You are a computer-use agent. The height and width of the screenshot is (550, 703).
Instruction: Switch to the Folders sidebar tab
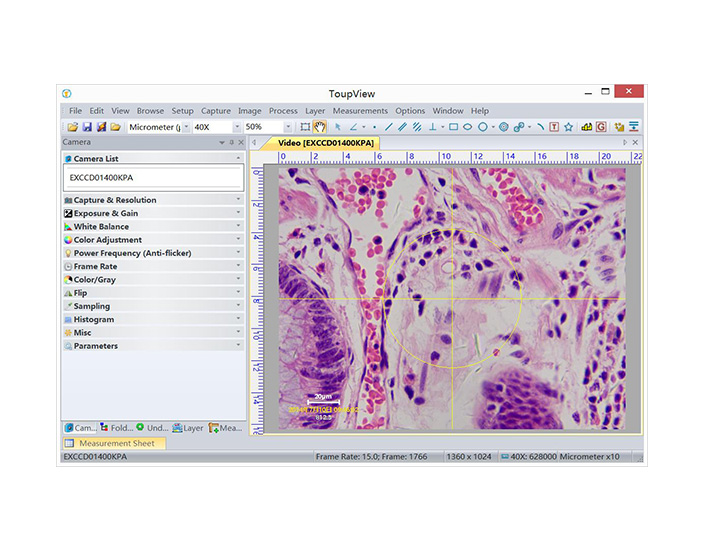click(117, 428)
